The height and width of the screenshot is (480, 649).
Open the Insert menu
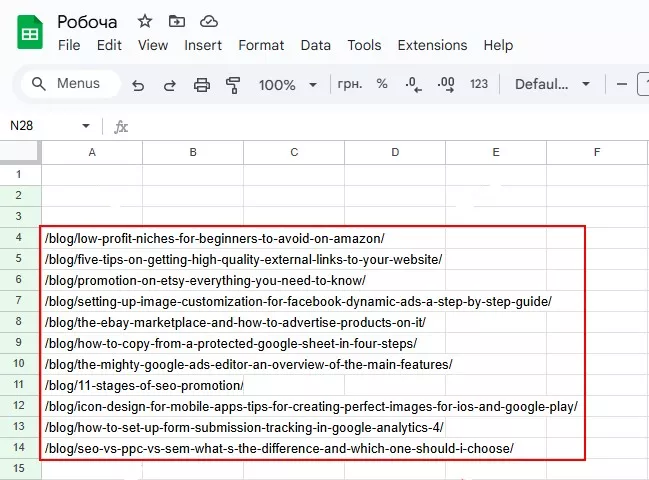(203, 45)
